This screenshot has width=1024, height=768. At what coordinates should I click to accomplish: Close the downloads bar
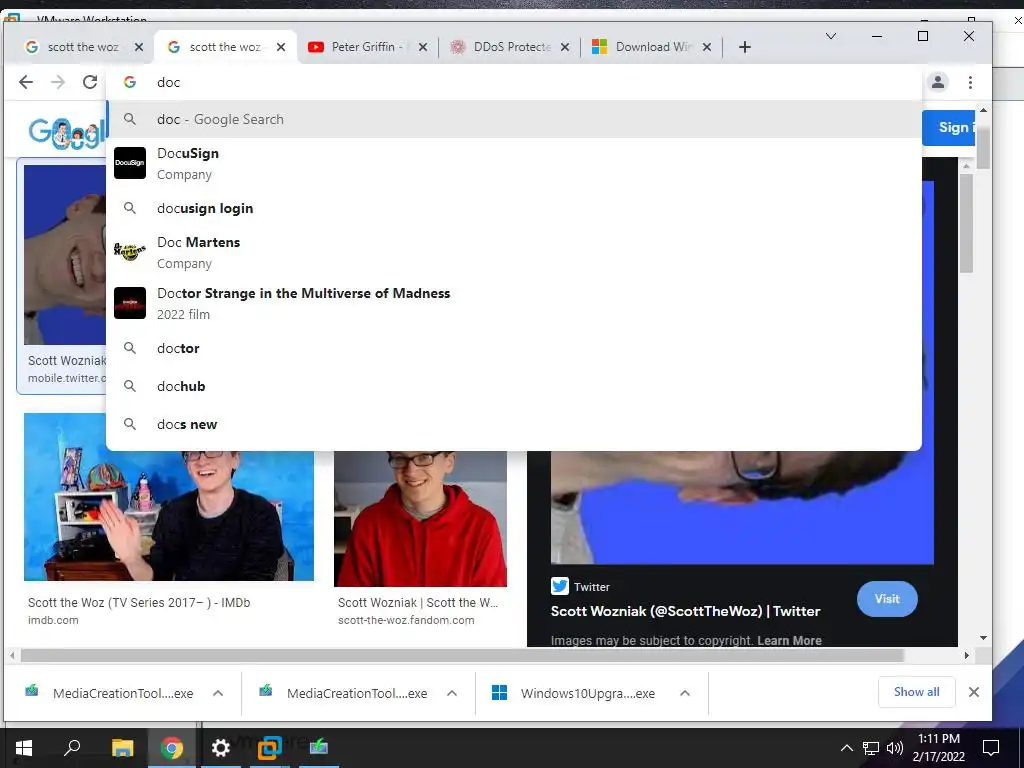[974, 692]
